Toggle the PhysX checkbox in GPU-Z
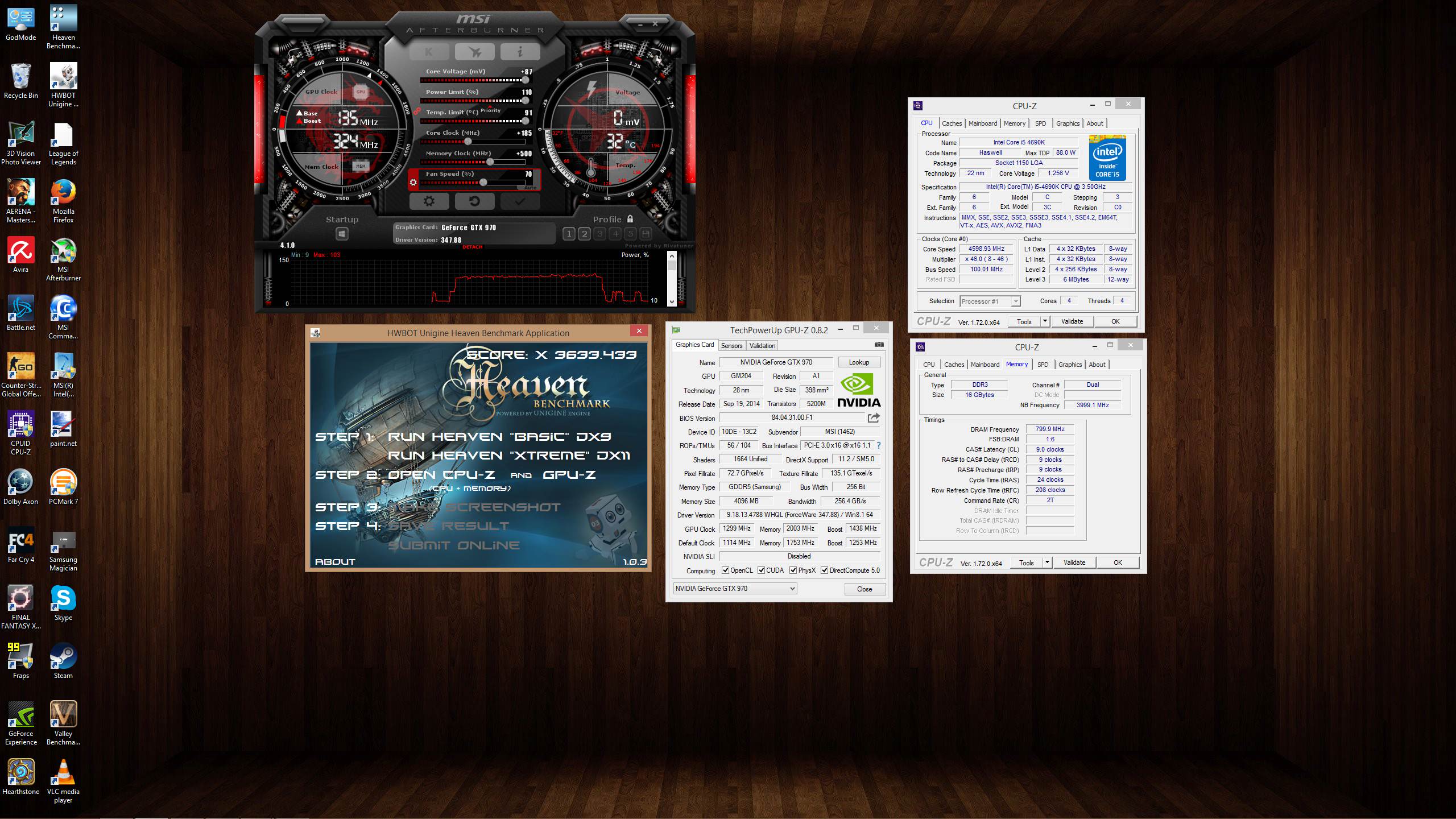The width and height of the screenshot is (1456, 819). 793,570
